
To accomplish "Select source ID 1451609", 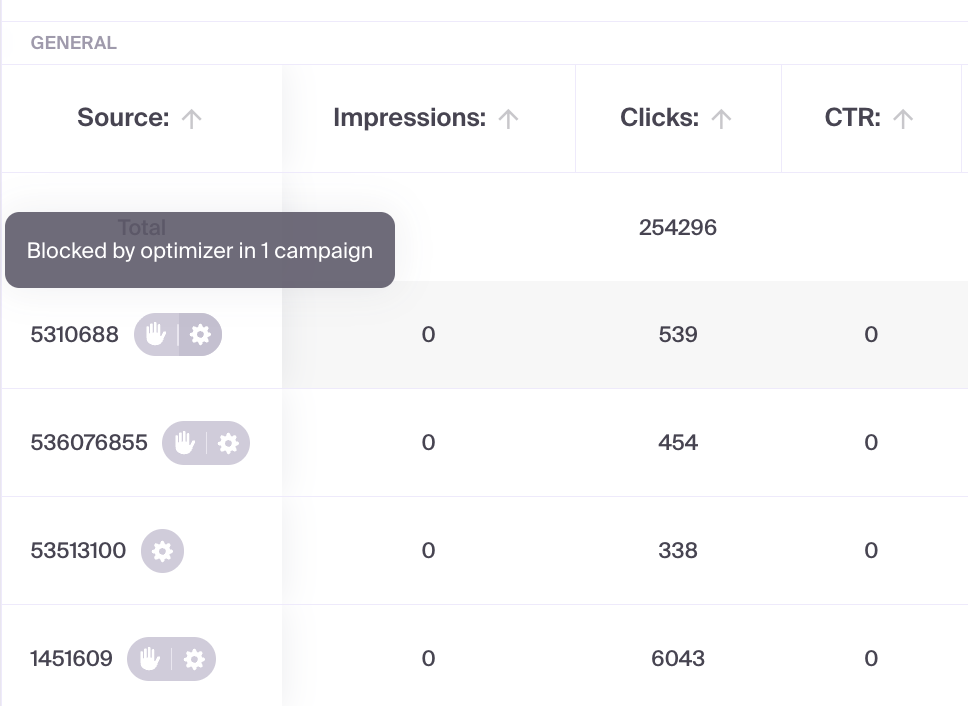I will tap(72, 659).
